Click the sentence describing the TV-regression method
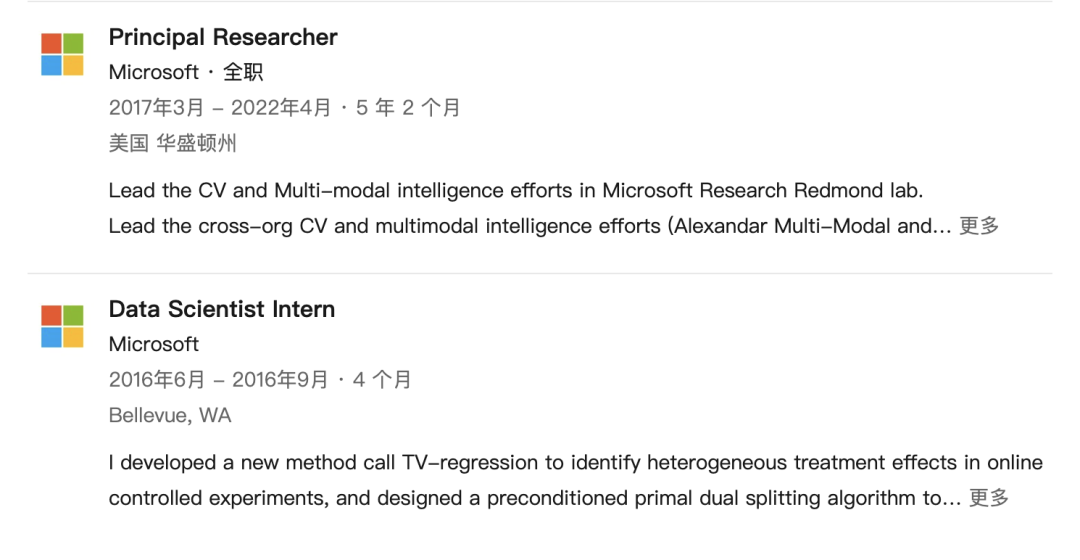 click(x=575, y=462)
